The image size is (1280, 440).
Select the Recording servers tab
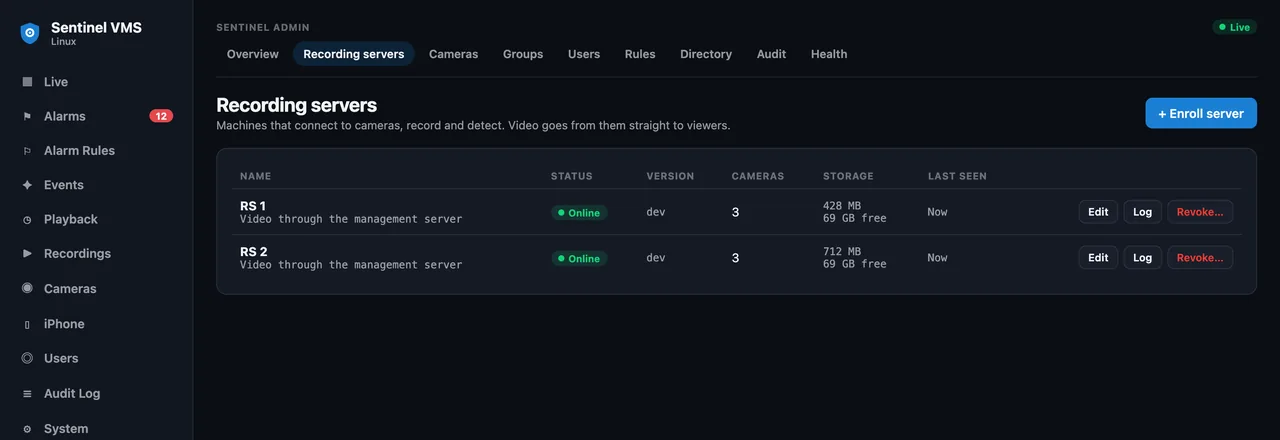click(354, 54)
